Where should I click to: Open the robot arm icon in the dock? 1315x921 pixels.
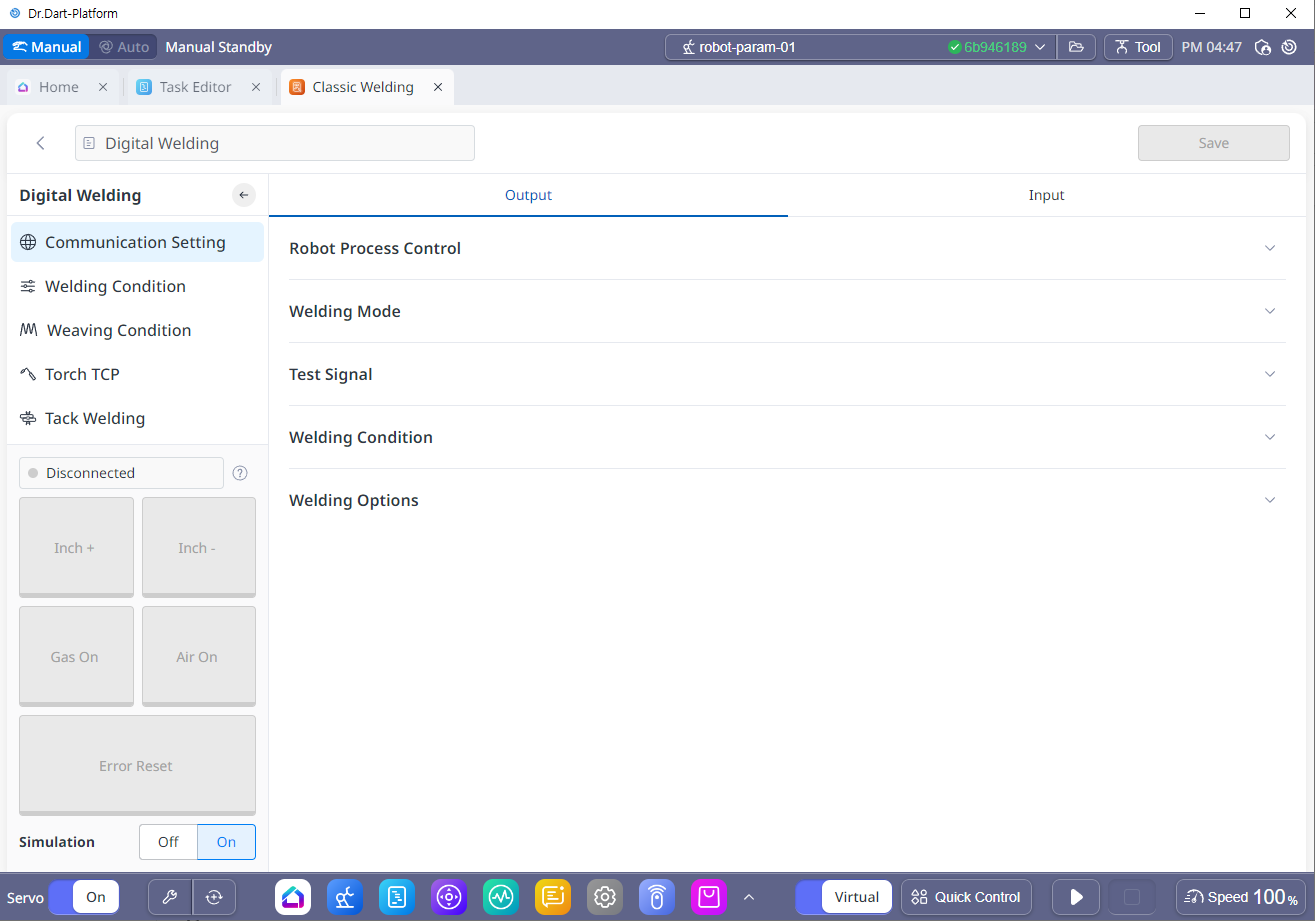point(345,897)
